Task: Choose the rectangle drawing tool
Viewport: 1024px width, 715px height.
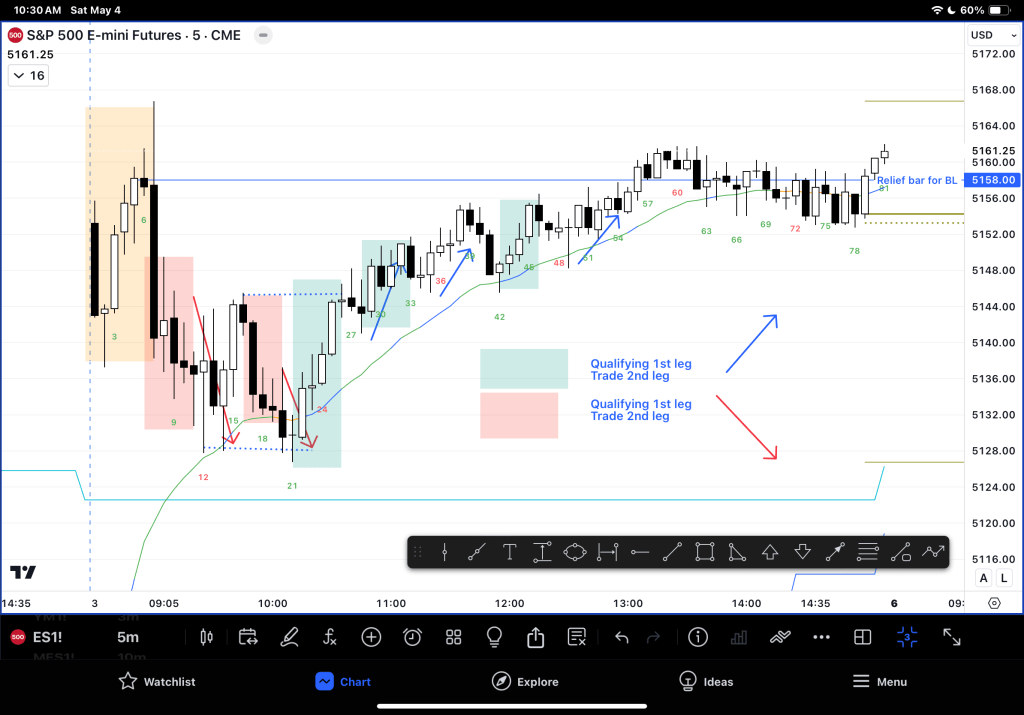Action: (x=704, y=552)
